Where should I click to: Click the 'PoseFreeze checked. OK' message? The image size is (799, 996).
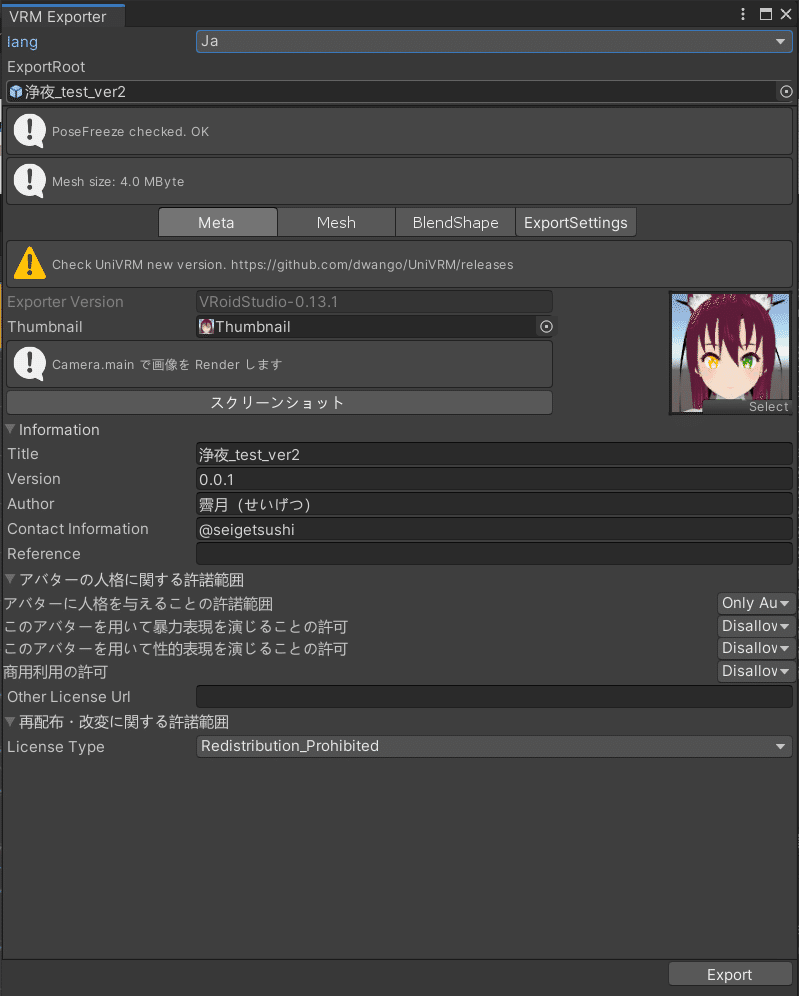130,131
